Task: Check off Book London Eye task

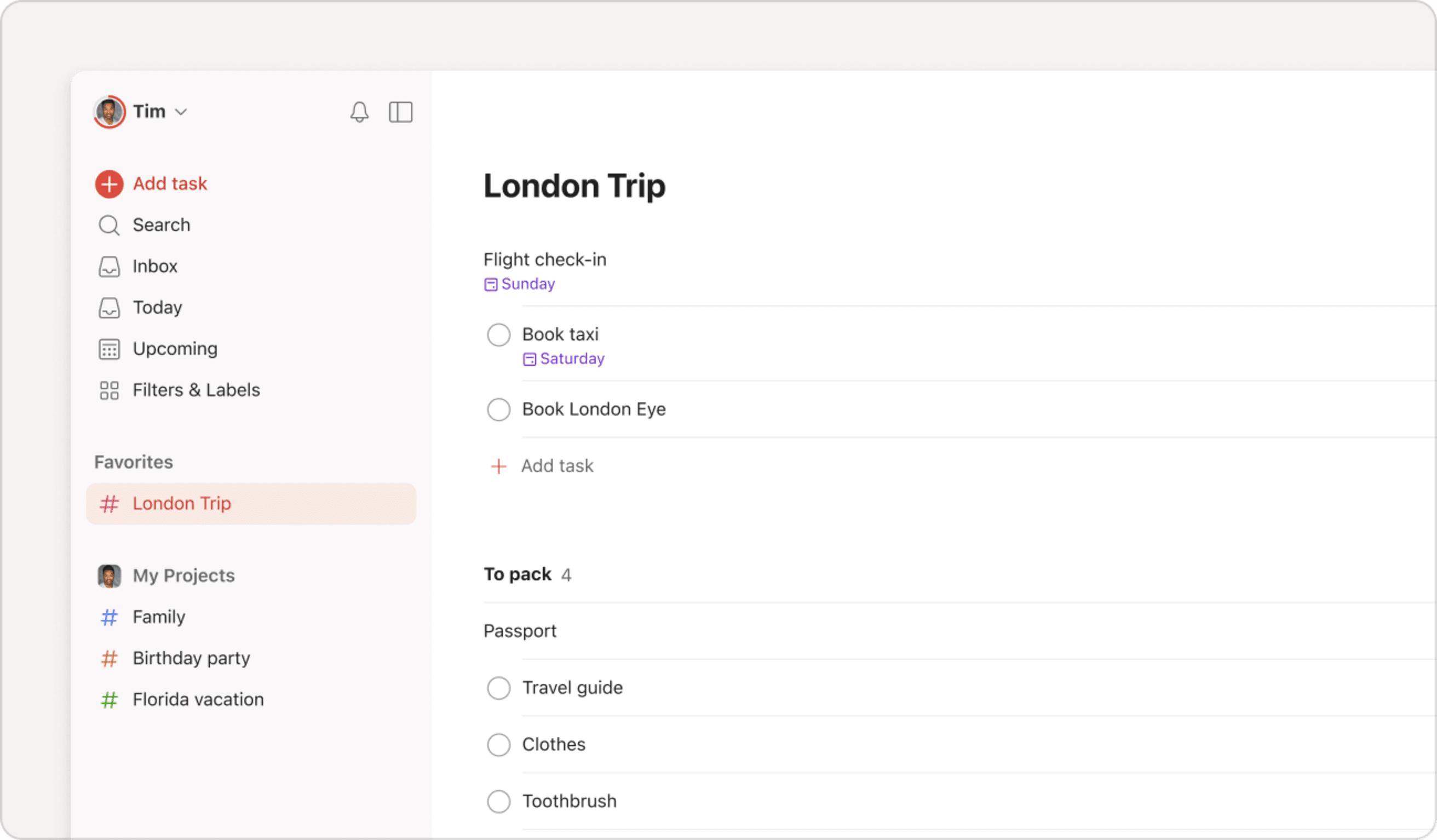Action: [x=498, y=410]
